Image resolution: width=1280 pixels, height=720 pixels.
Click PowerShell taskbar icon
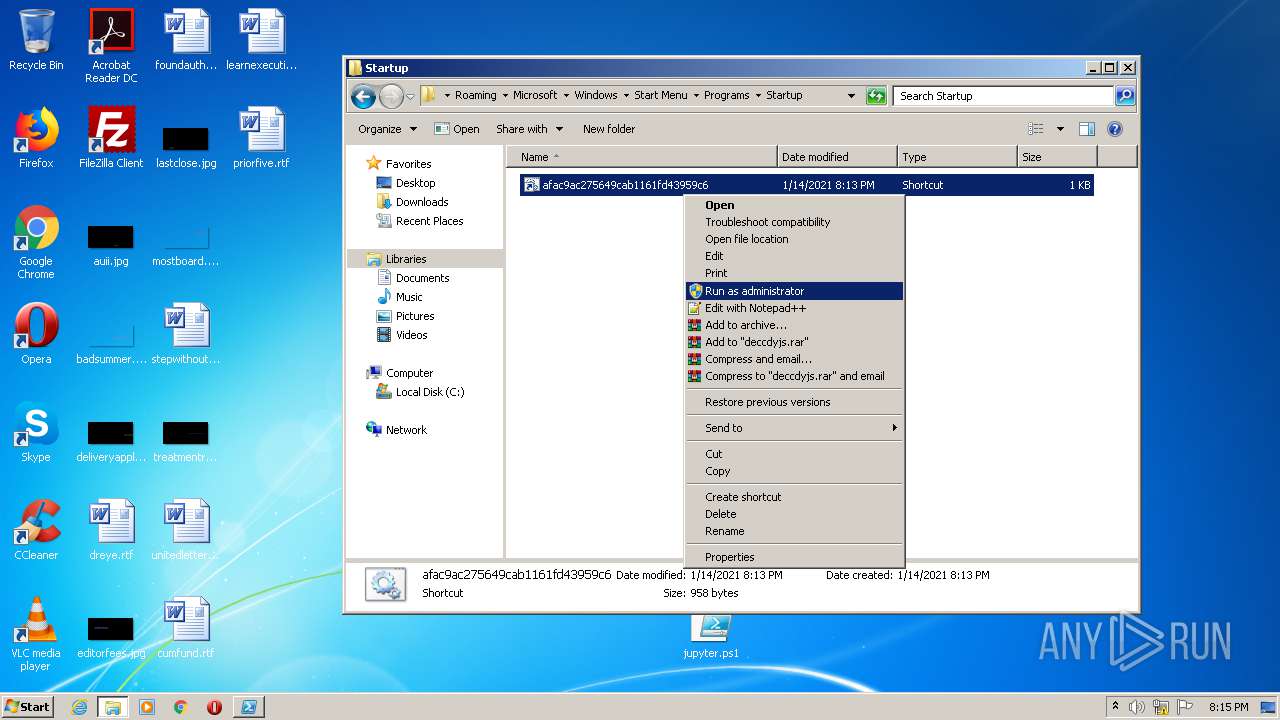[248, 707]
